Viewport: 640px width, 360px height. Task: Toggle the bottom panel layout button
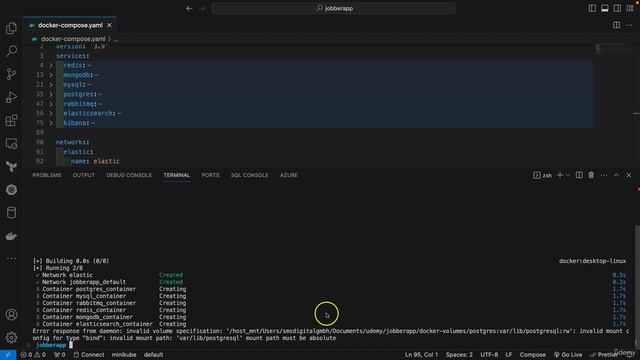coord(604,8)
